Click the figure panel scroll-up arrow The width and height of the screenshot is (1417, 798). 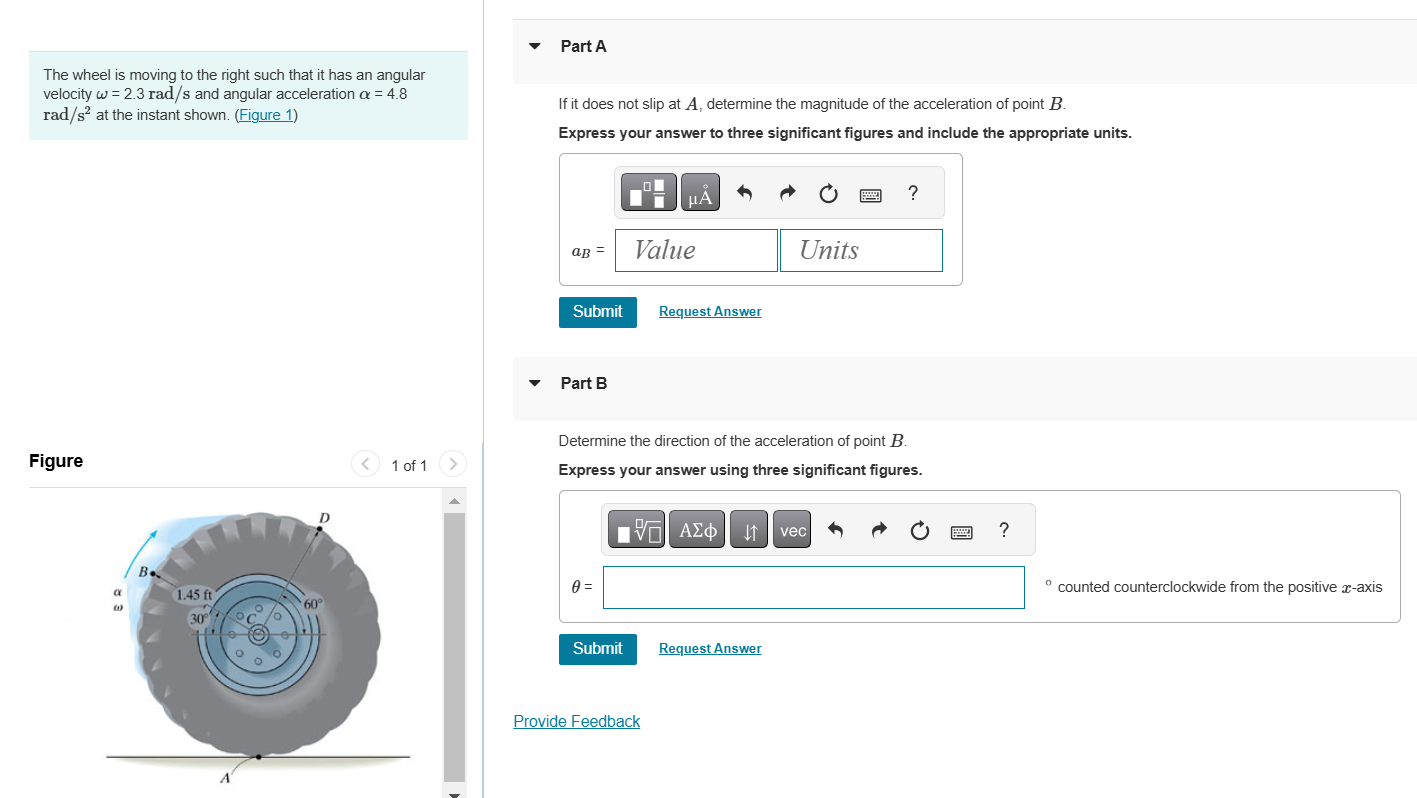pos(454,500)
